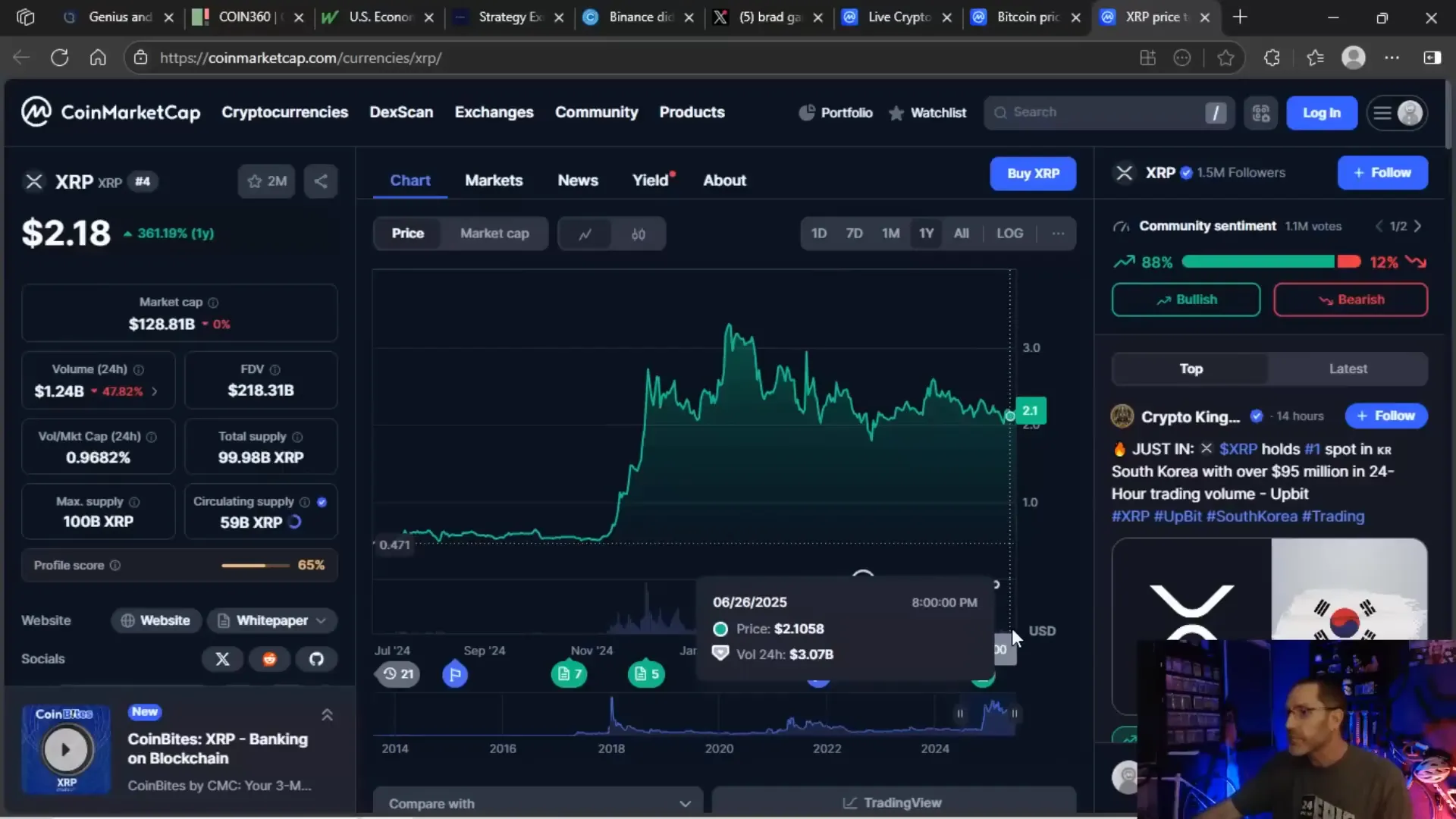Go to browser home page
Image resolution: width=1456 pixels, height=819 pixels.
[x=98, y=58]
